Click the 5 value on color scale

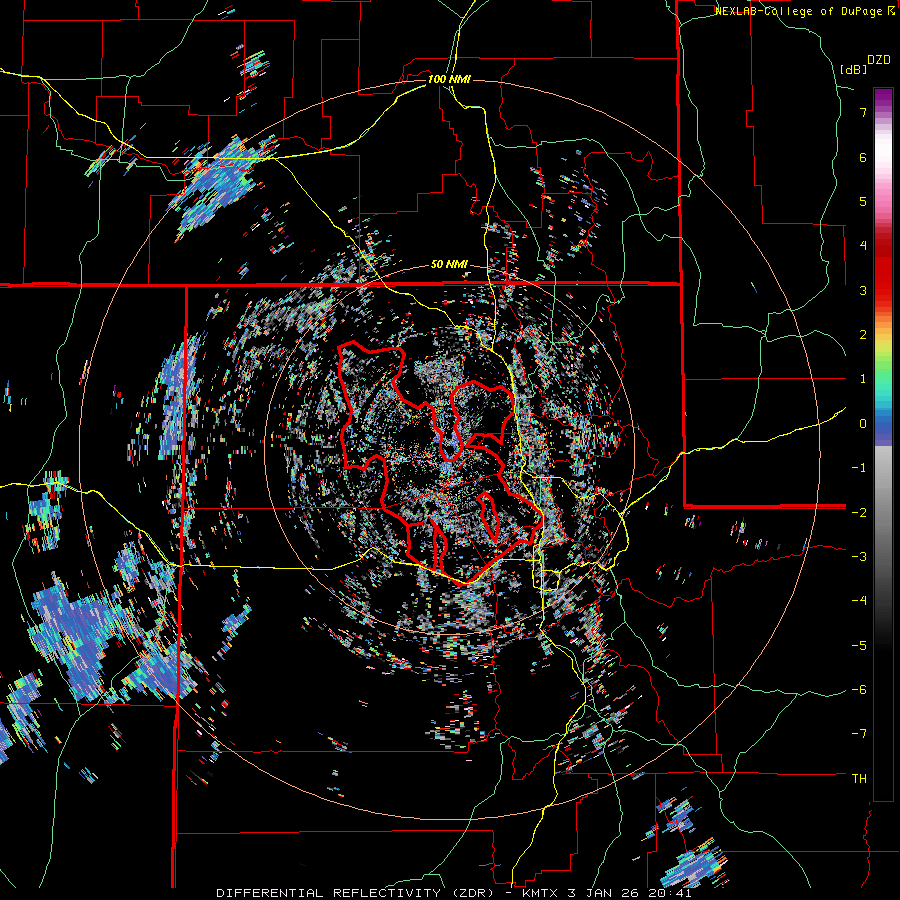click(863, 201)
